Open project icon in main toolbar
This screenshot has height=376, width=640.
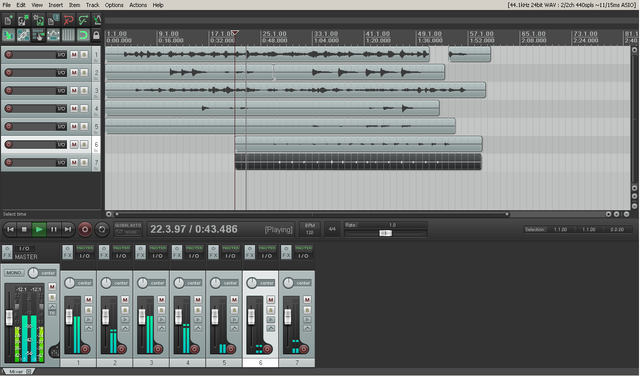click(x=23, y=20)
